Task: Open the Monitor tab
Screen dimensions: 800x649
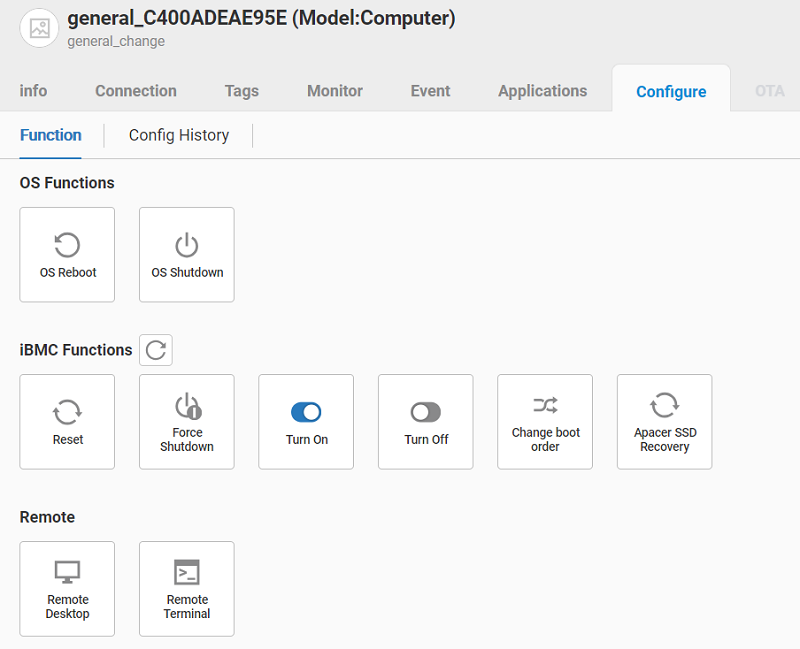Action: click(x=334, y=91)
